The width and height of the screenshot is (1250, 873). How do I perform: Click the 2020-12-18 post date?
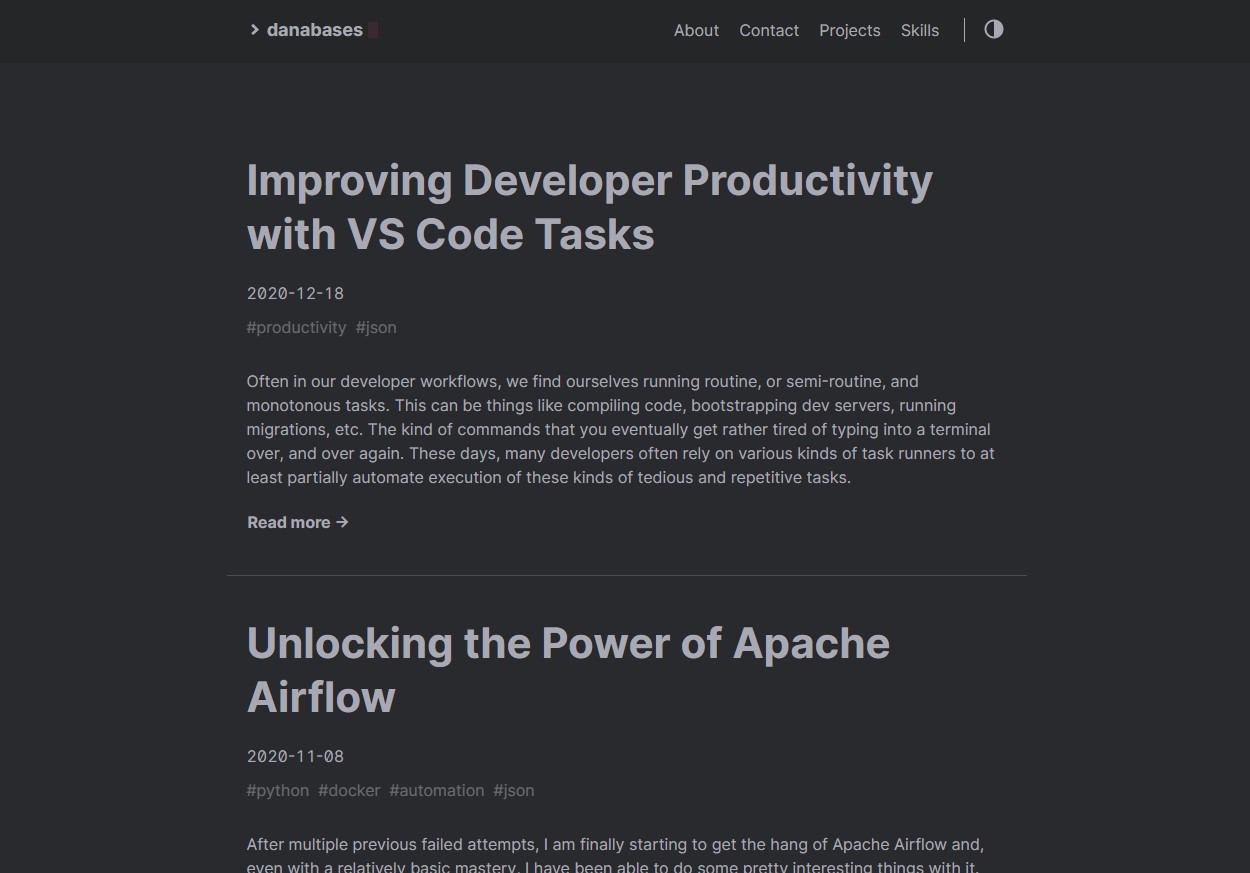295,293
